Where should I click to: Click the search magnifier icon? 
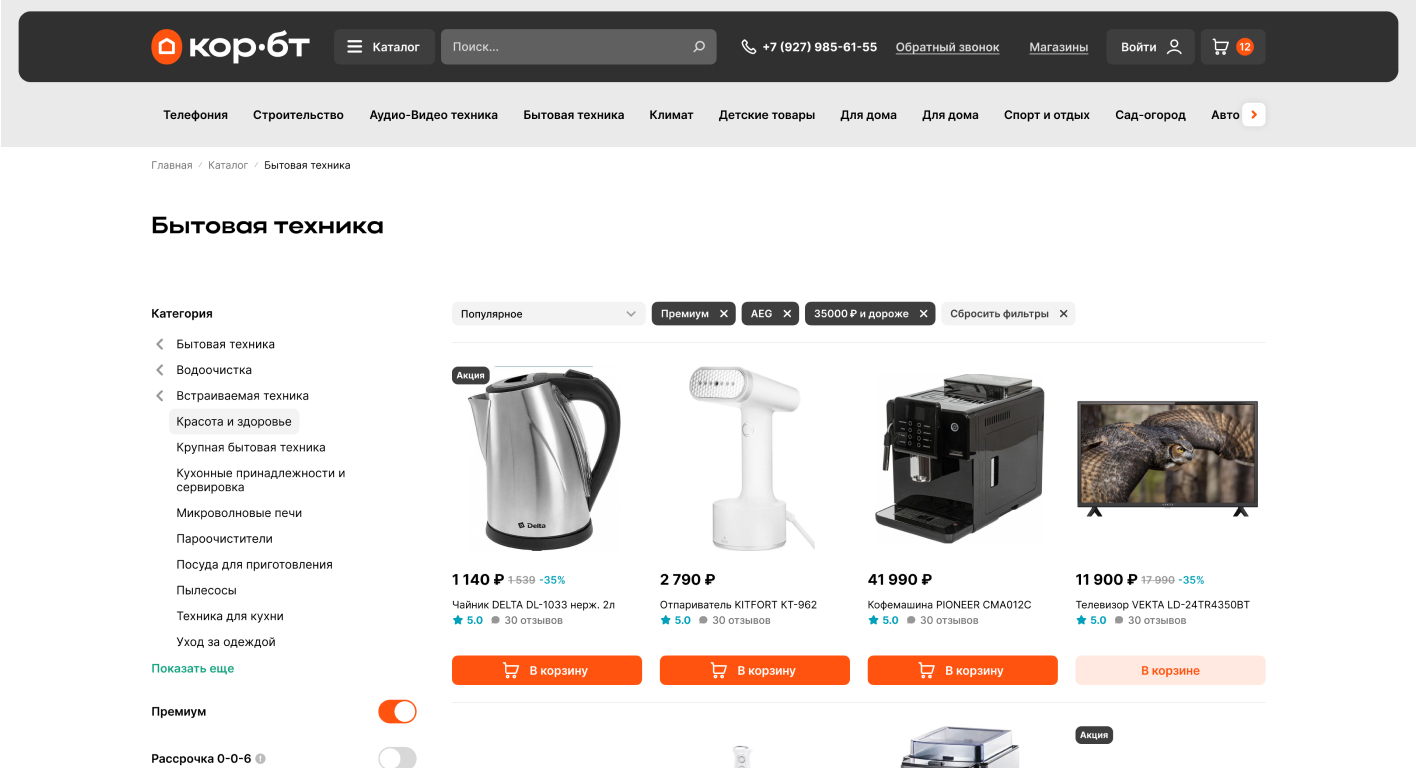[699, 47]
